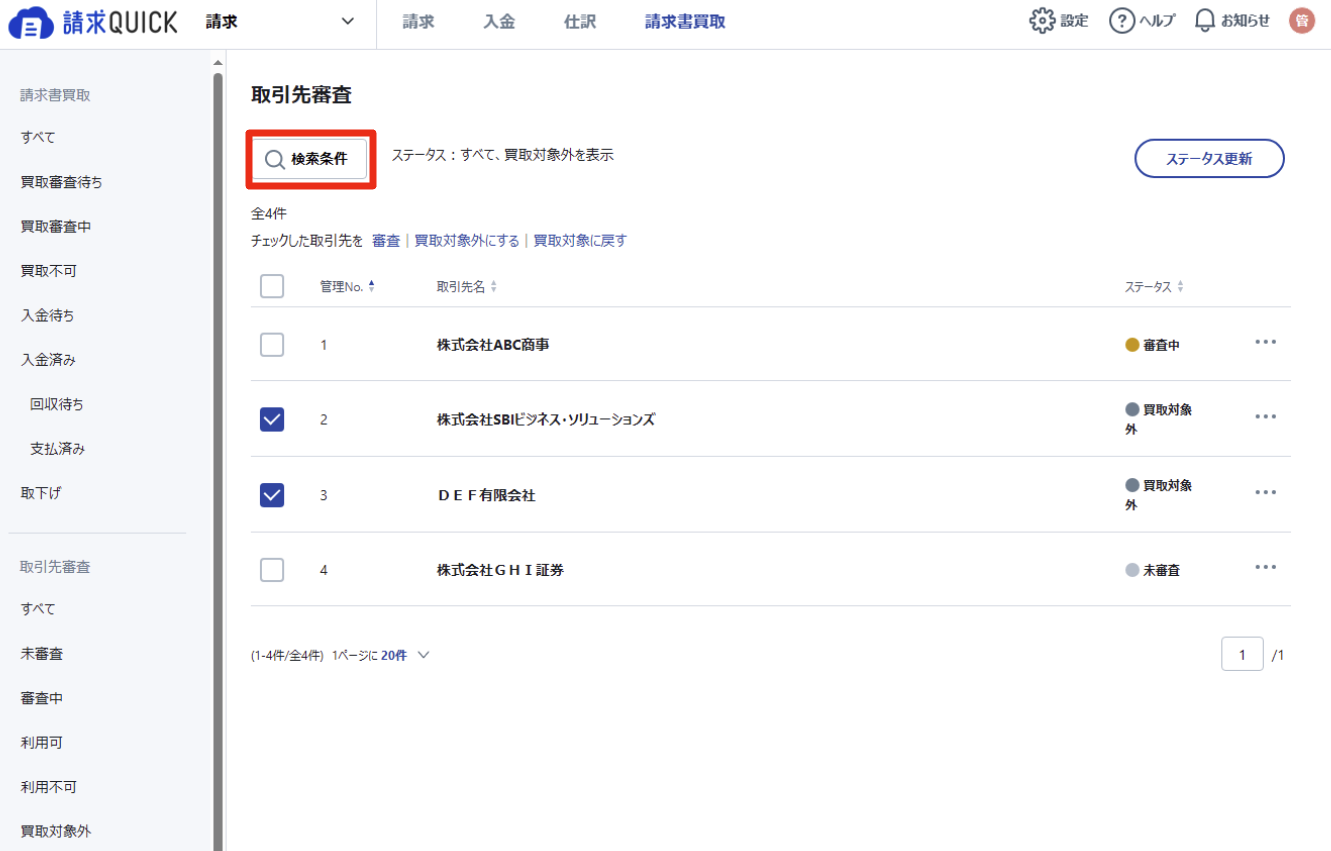This screenshot has width=1331, height=851.
Task: Select 買取審査中 in sidebar
Action: click(56, 227)
